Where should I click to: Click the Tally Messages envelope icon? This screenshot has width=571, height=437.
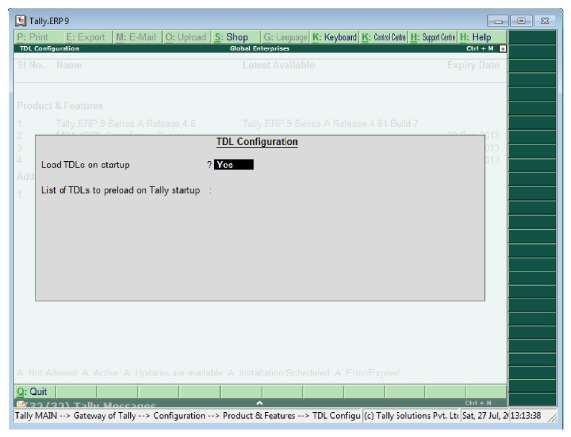click(x=20, y=404)
